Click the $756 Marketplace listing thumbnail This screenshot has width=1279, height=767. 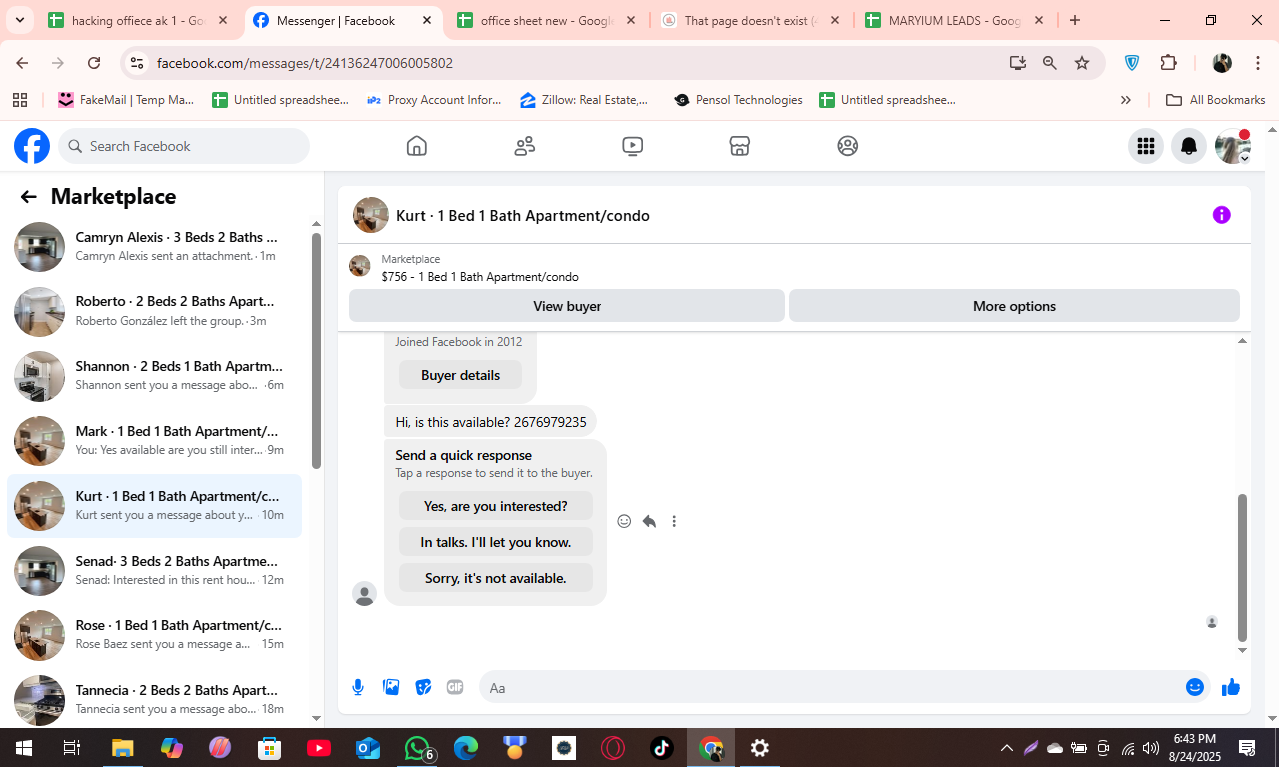(x=360, y=266)
